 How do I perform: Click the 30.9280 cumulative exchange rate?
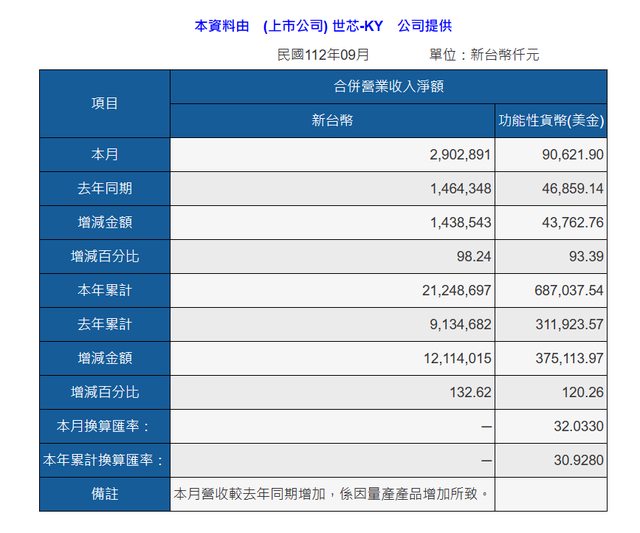pos(580,460)
